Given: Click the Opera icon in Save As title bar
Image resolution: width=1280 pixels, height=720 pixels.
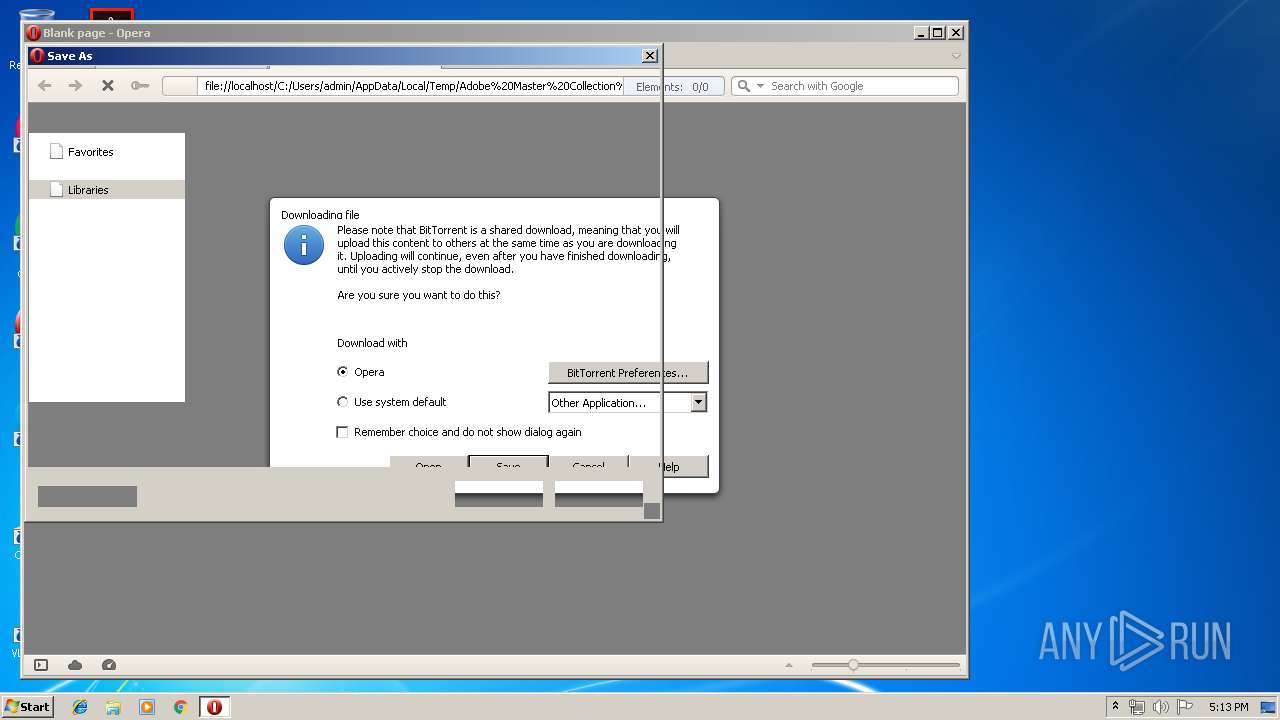Looking at the screenshot, I should pos(38,56).
